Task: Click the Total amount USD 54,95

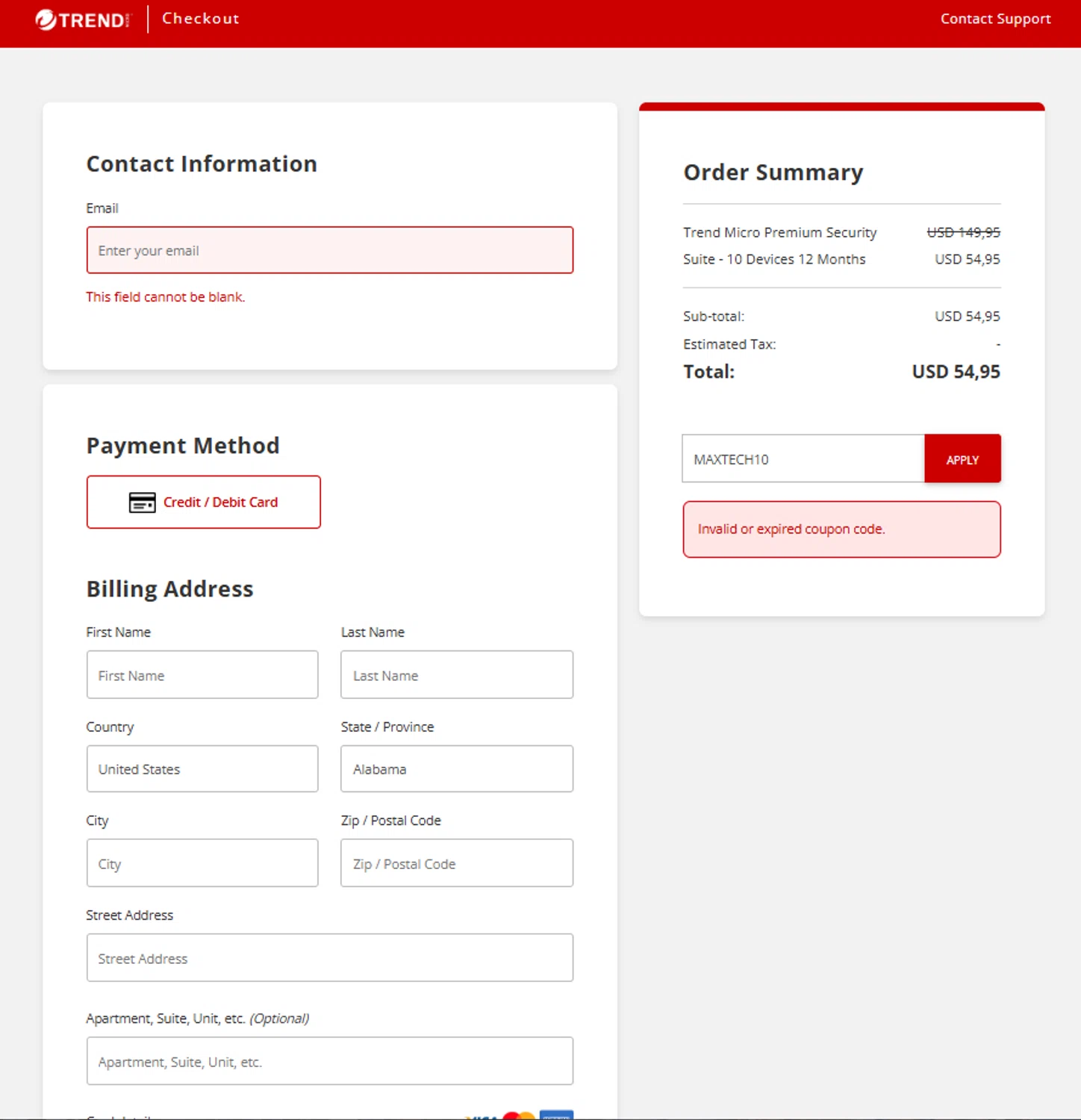Action: pos(956,372)
